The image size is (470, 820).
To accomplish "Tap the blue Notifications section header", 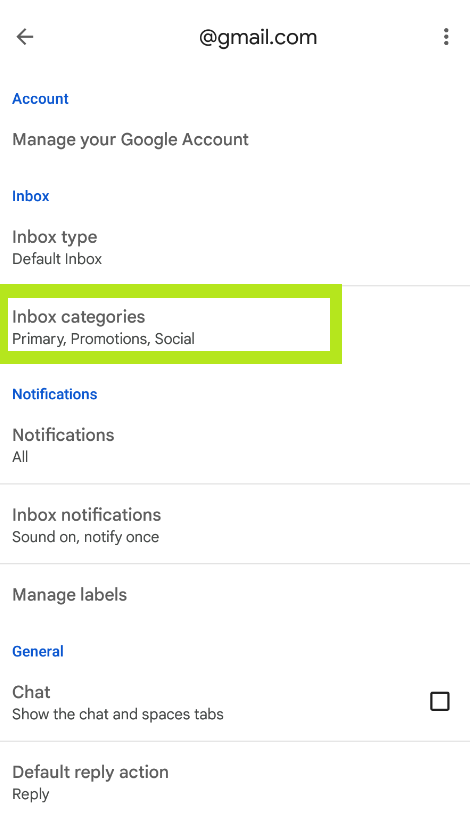I will click(x=54, y=394).
